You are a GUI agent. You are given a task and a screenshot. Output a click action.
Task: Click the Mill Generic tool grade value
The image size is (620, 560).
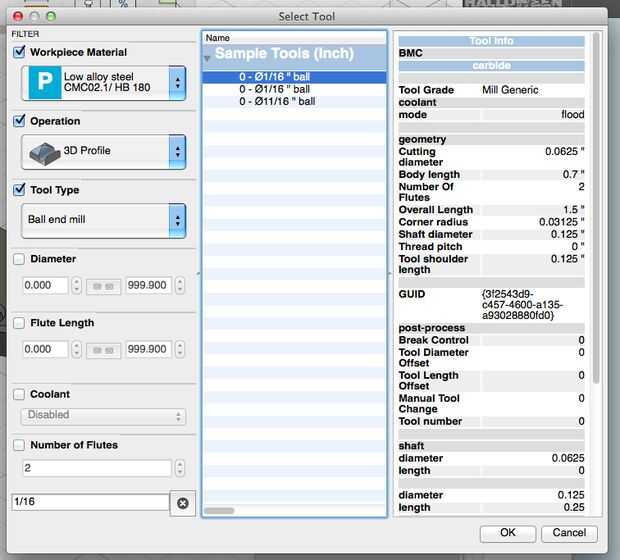[x=510, y=90]
